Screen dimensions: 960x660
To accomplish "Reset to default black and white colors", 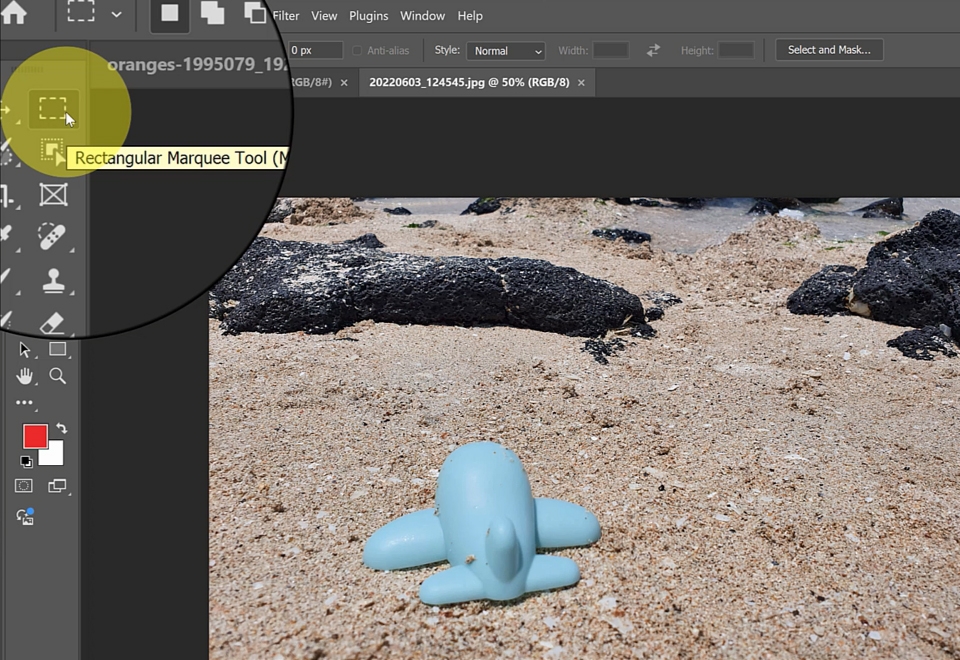I will tap(26, 461).
